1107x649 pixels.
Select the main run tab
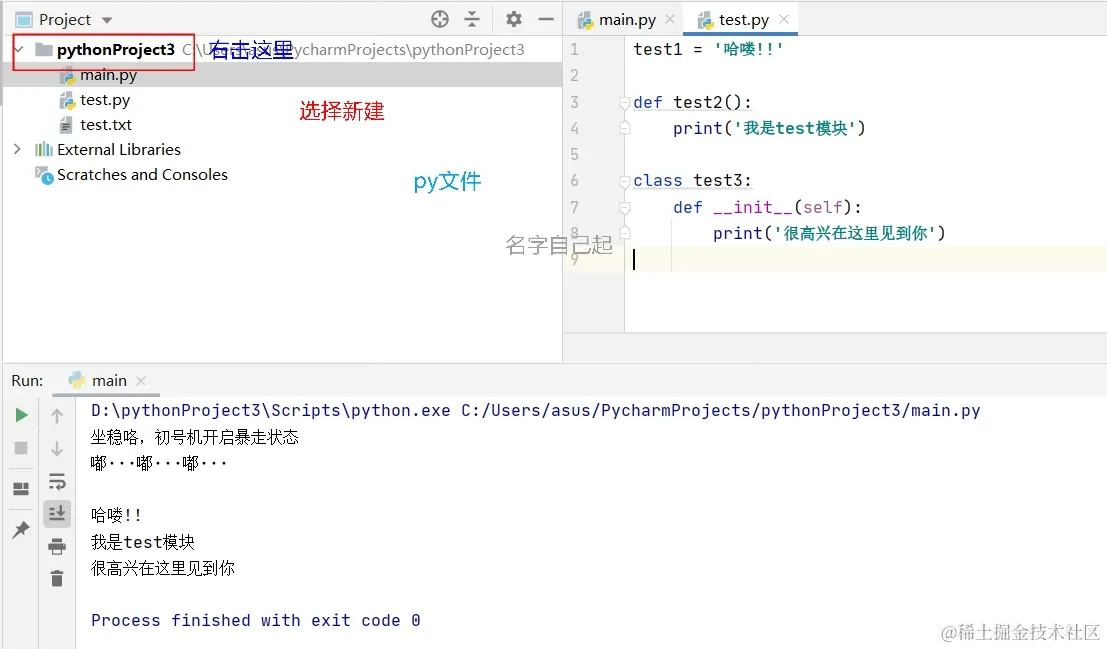[x=109, y=381]
